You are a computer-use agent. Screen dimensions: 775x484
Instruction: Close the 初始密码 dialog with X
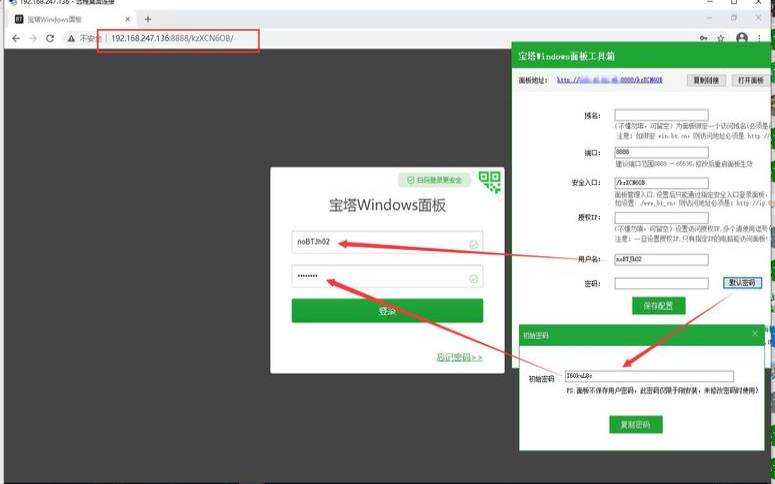pos(755,333)
